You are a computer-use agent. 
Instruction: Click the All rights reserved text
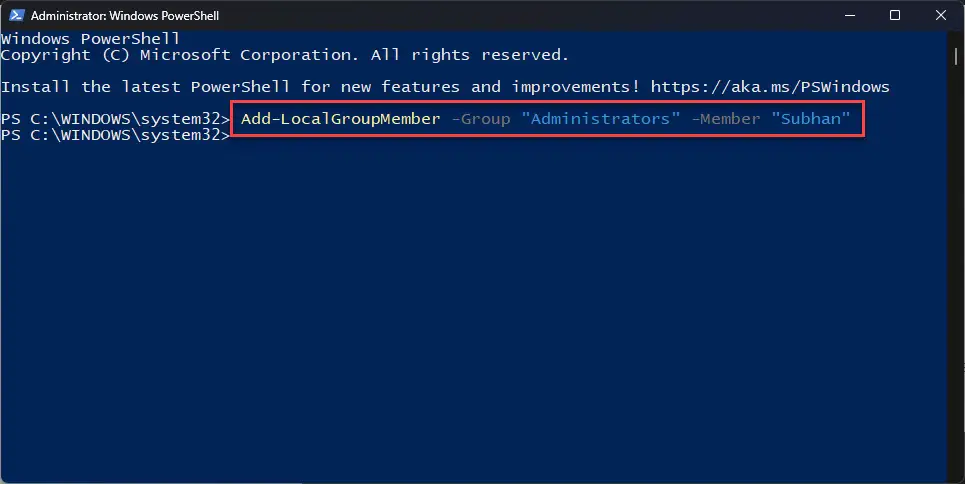pyautogui.click(x=470, y=55)
